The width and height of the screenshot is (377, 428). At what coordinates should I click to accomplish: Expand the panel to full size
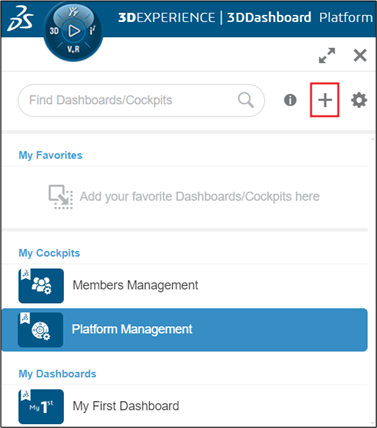tap(327, 55)
